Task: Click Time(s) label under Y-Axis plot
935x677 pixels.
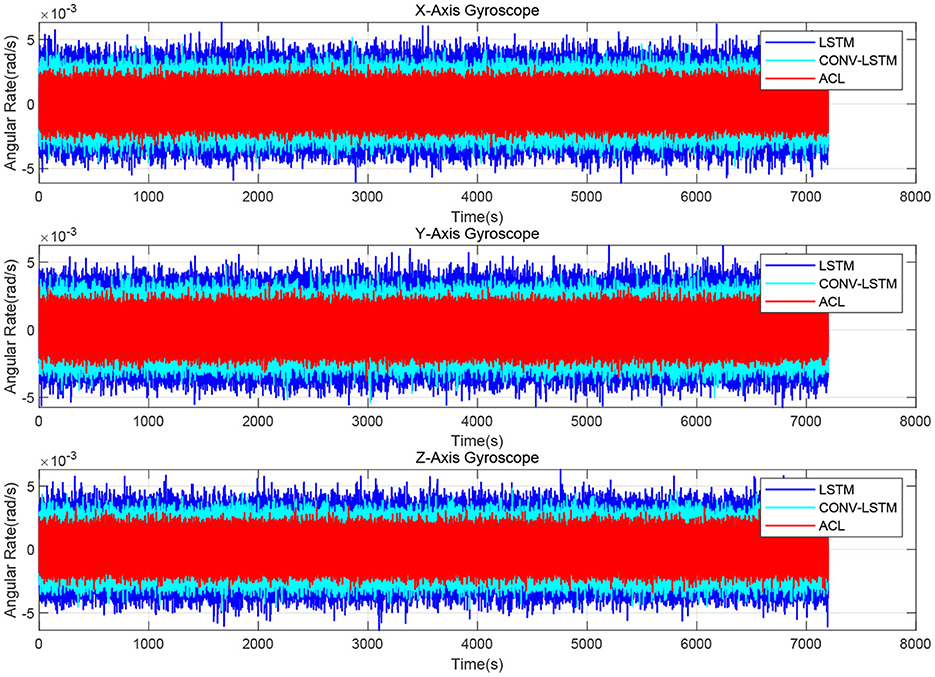Action: coord(477,441)
